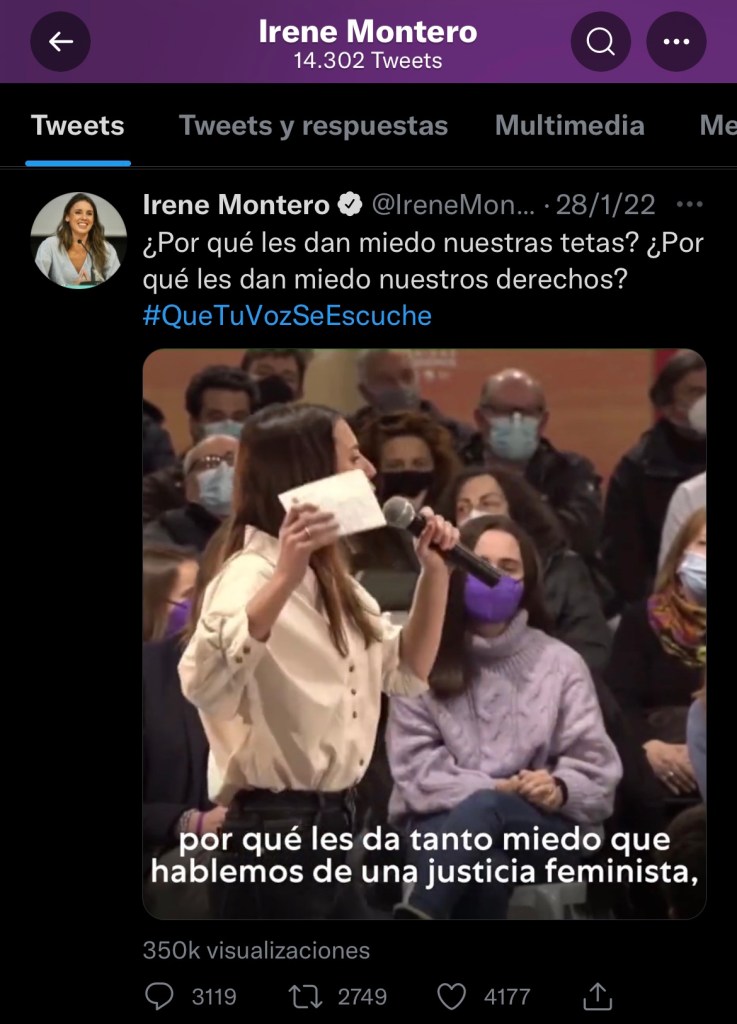
Task: Open the profile three-dot options menu
Action: coord(676,42)
